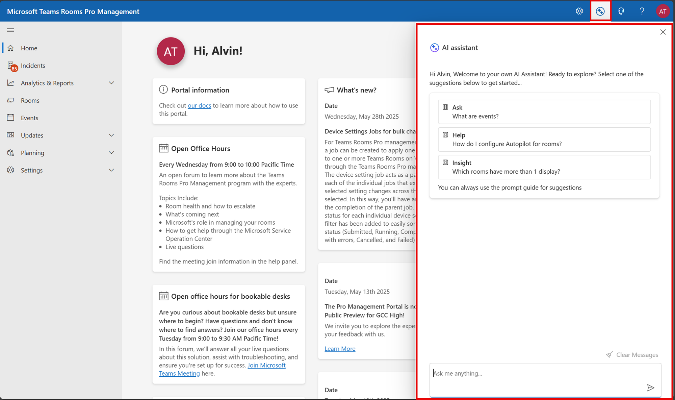Click the Microsoft Teams Rooms Pro Management title

73,12
